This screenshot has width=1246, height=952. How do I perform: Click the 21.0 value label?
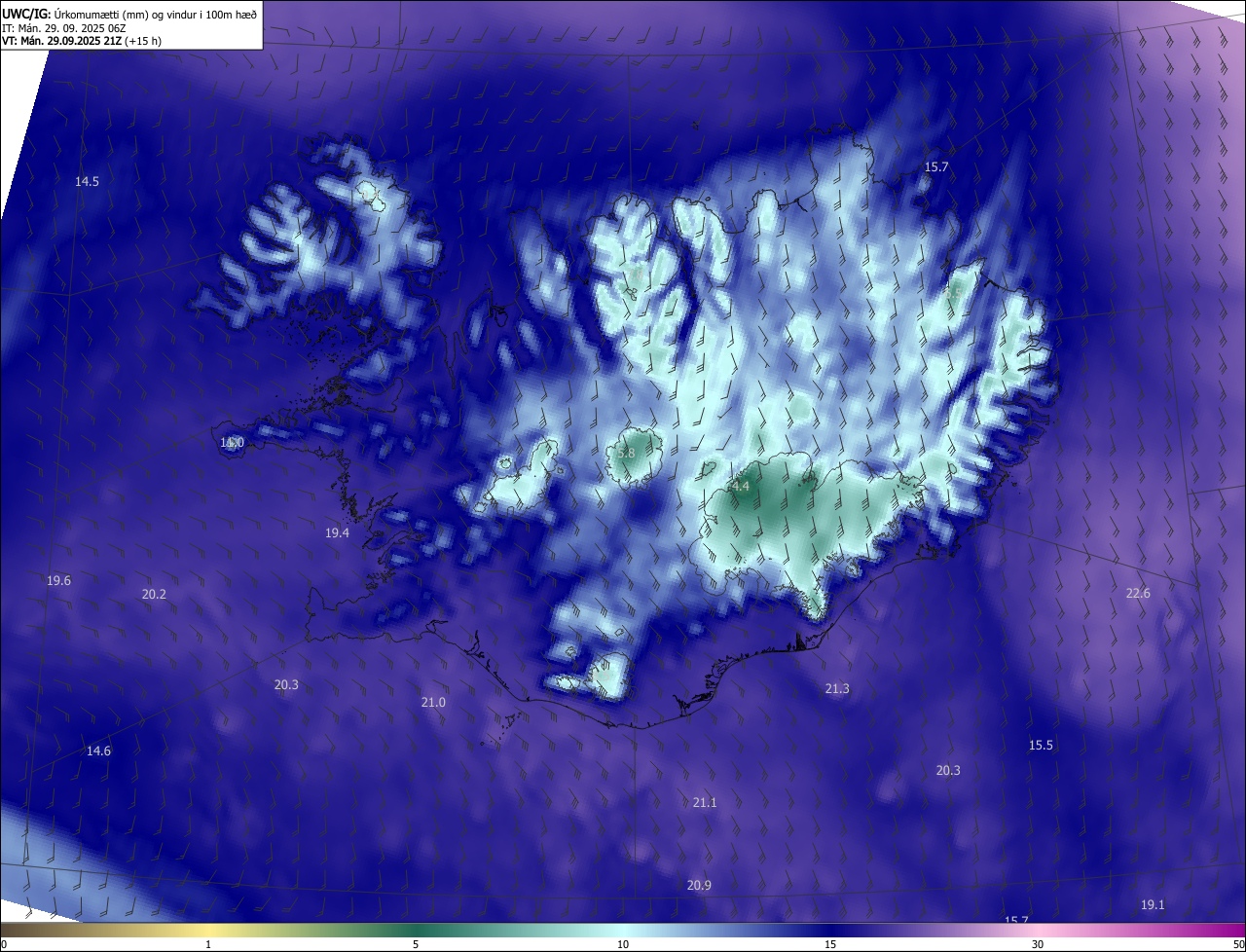(433, 703)
